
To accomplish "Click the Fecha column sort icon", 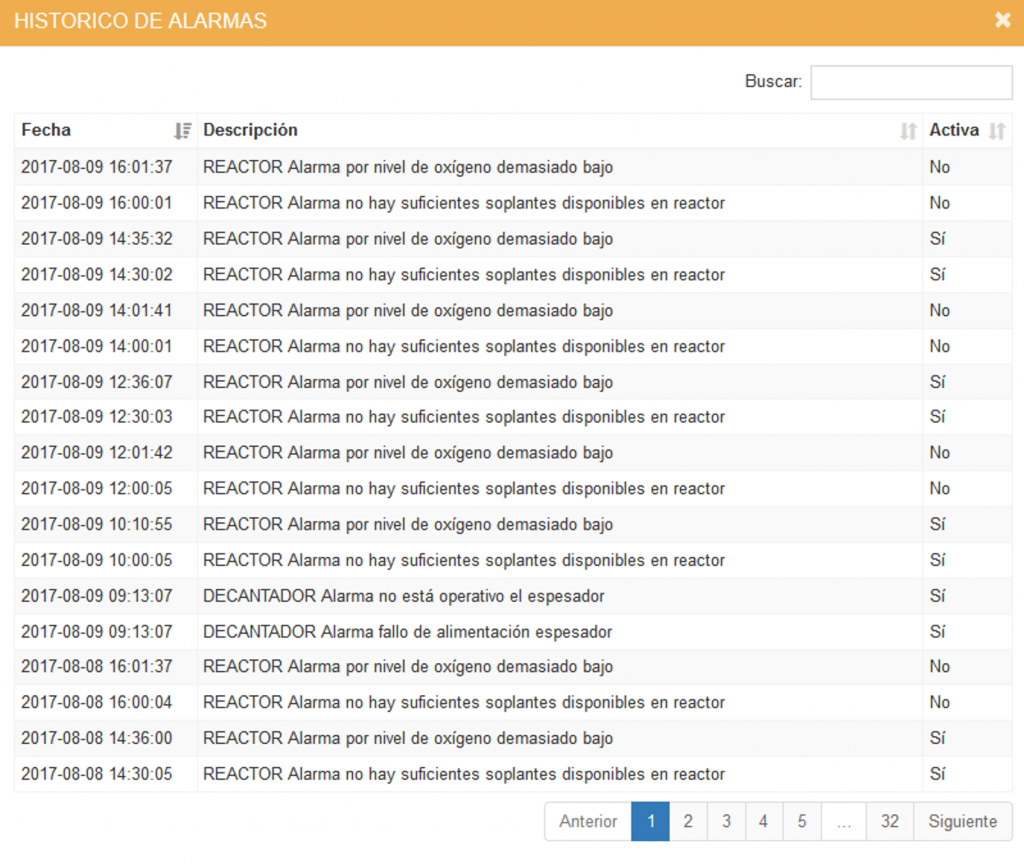I will (182, 131).
